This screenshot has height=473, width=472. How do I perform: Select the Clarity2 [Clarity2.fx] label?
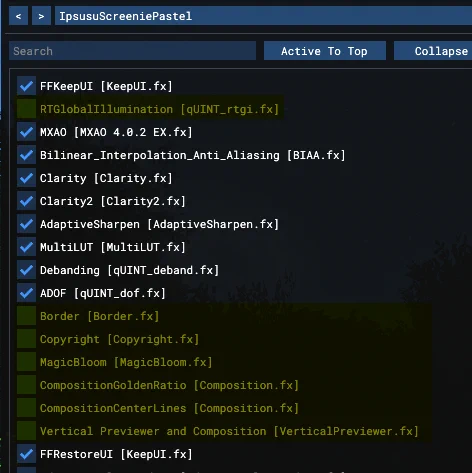coord(113,201)
